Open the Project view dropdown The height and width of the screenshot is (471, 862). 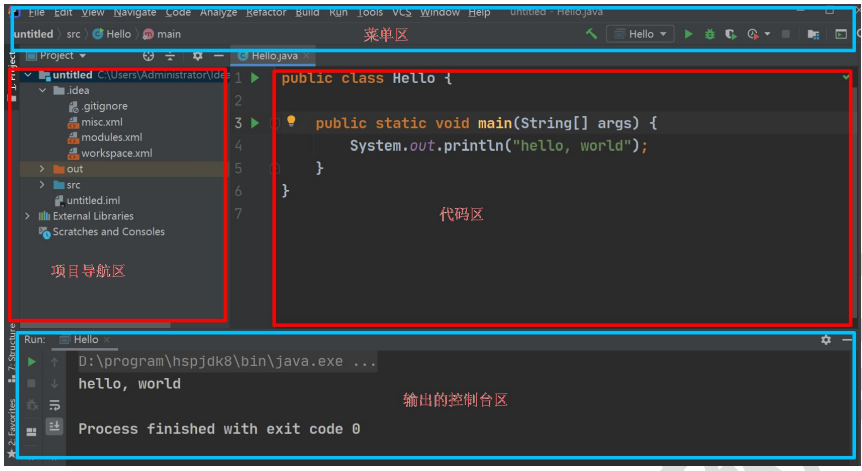click(57, 56)
